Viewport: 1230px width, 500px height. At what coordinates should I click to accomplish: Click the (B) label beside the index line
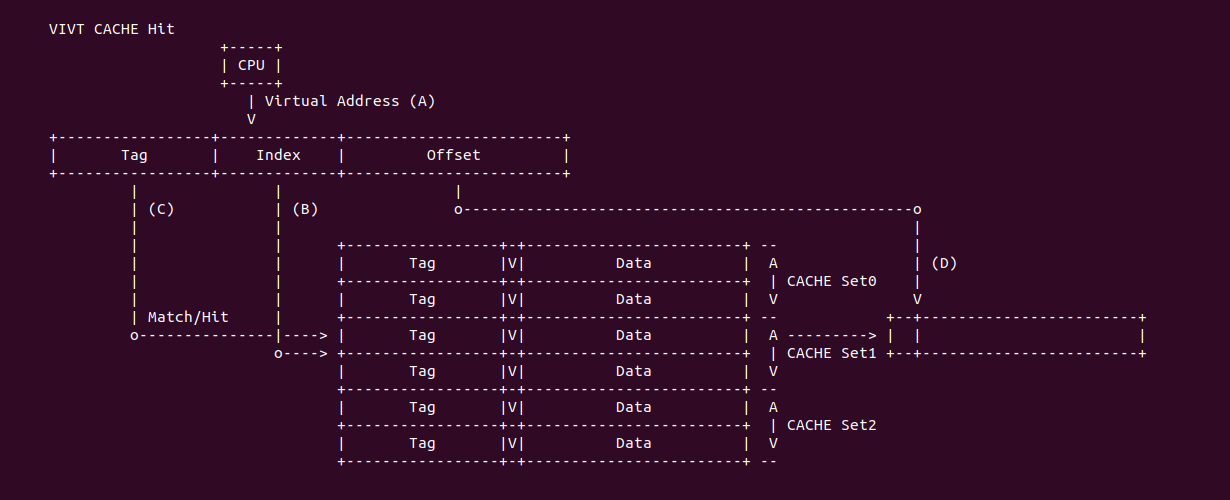pos(305,209)
